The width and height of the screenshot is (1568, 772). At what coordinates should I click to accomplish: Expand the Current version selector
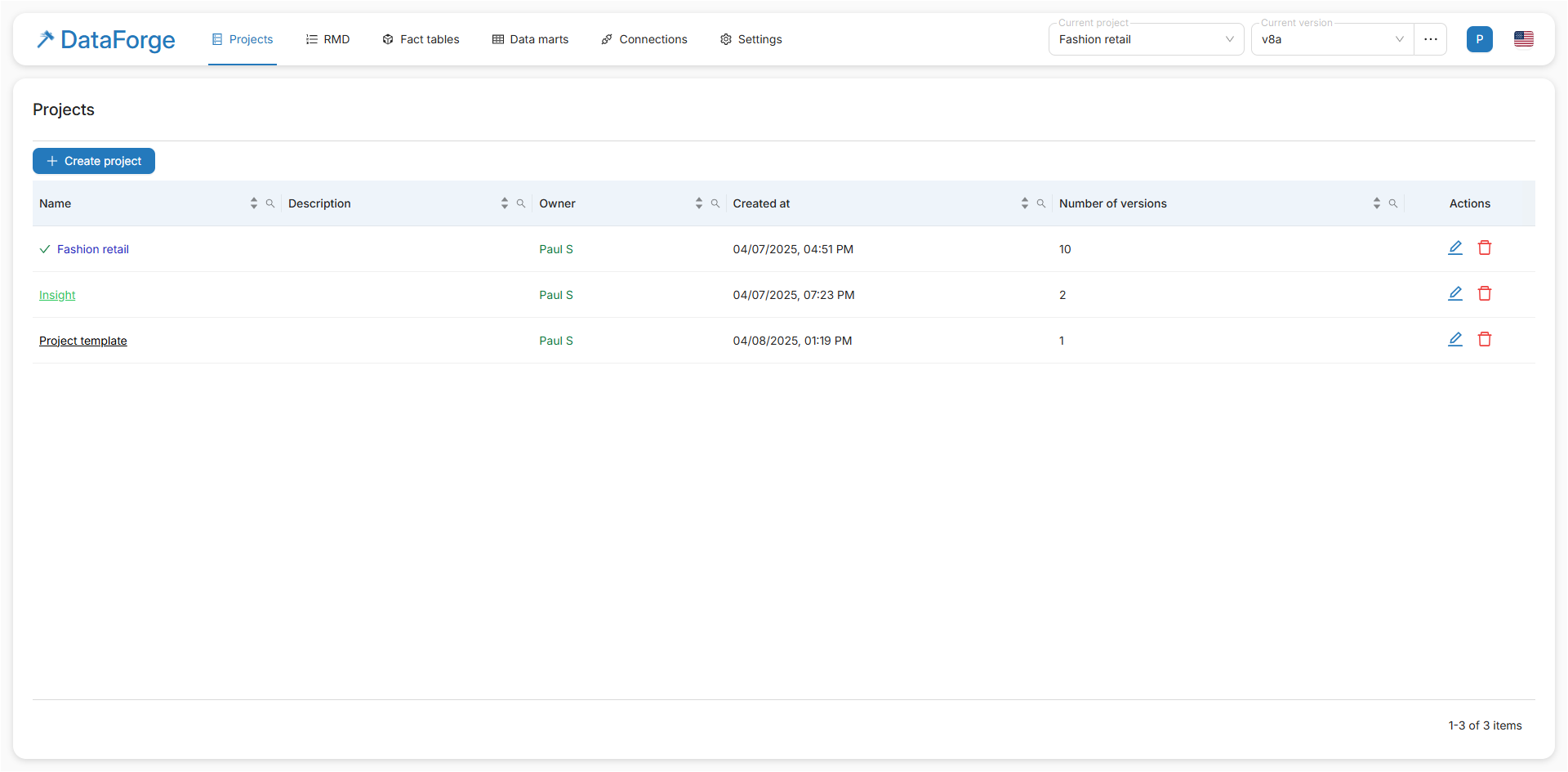pyautogui.click(x=1331, y=39)
